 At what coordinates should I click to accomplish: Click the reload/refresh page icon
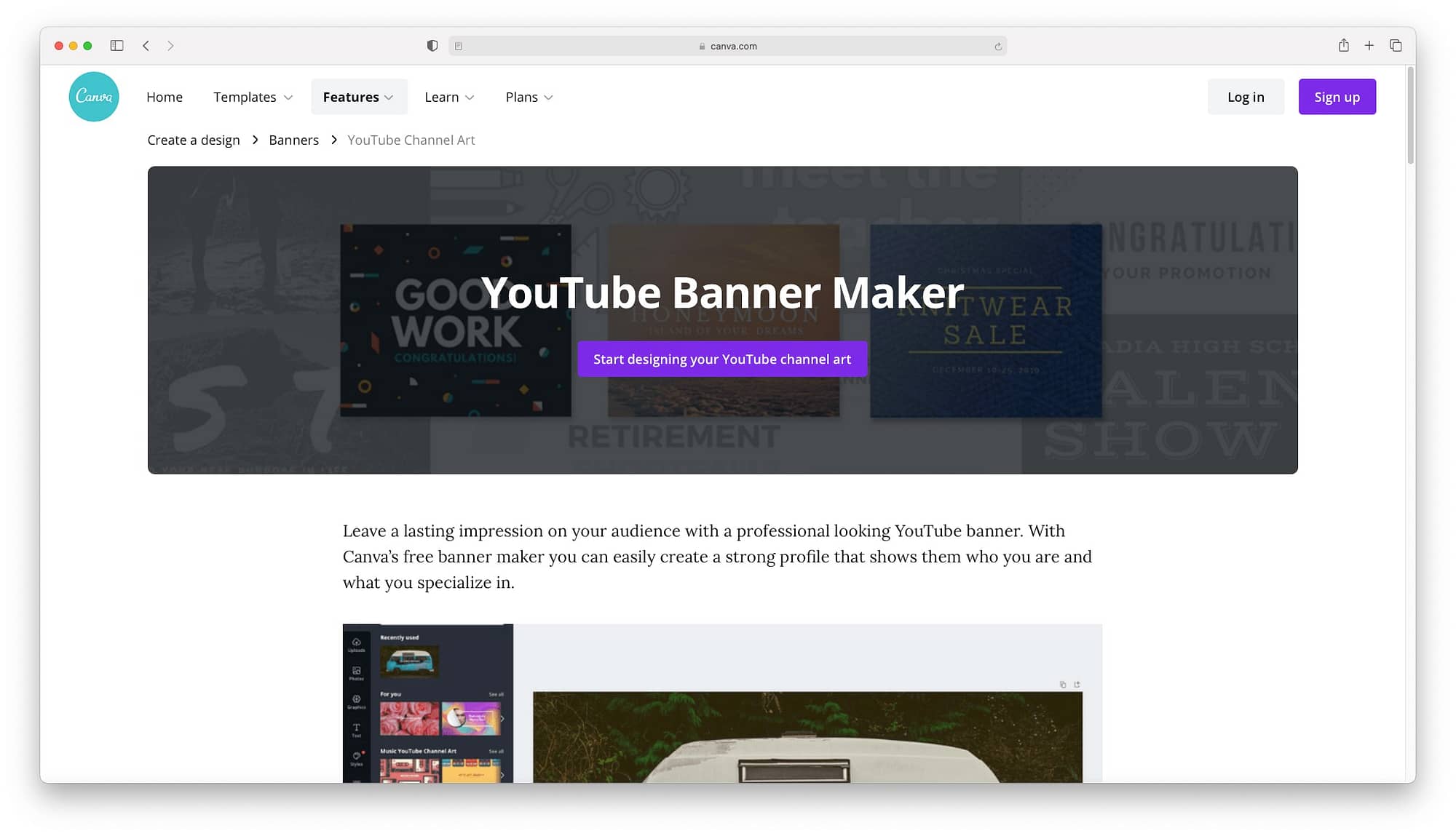tap(997, 45)
